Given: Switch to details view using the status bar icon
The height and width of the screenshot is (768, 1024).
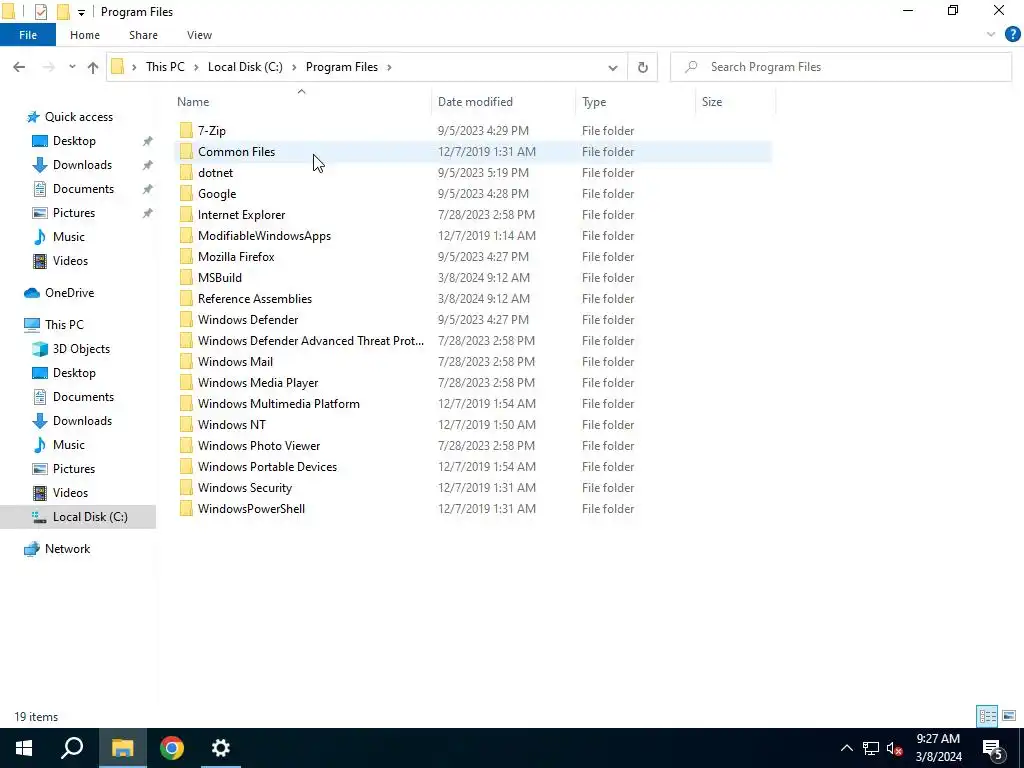Looking at the screenshot, I should pyautogui.click(x=987, y=716).
